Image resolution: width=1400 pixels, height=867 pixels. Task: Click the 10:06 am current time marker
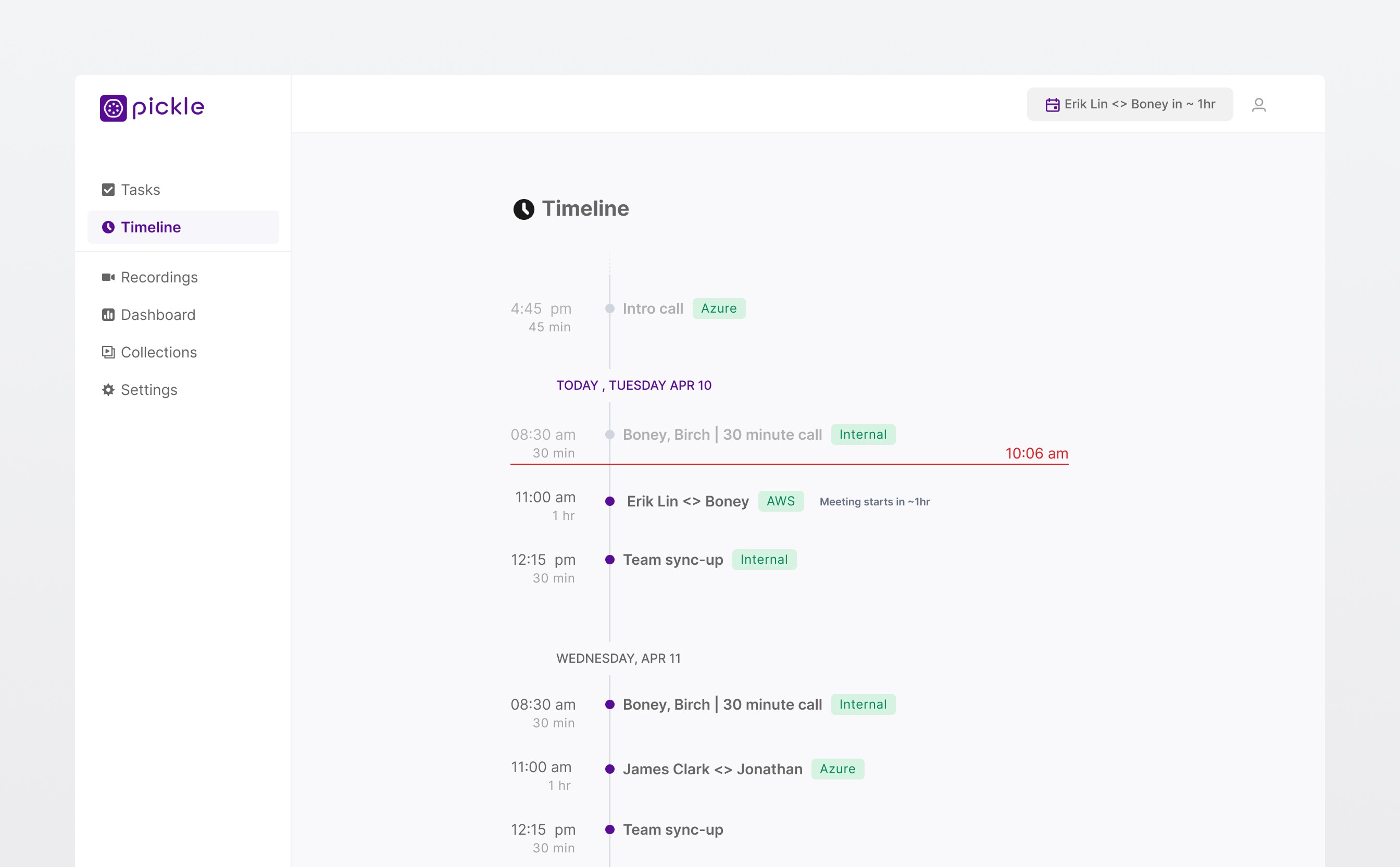pos(1036,454)
